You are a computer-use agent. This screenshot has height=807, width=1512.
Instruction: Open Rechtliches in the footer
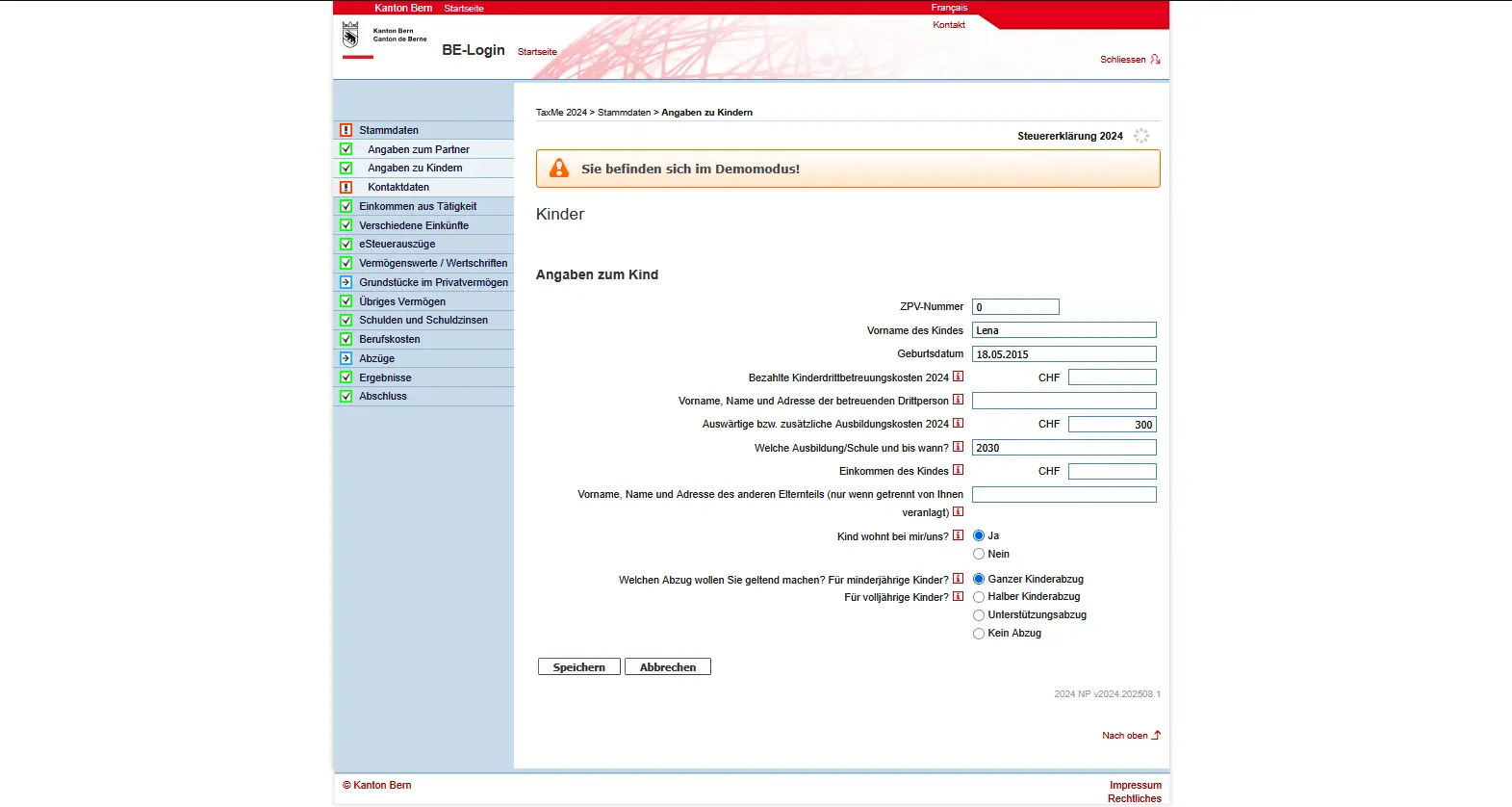tap(1135, 798)
